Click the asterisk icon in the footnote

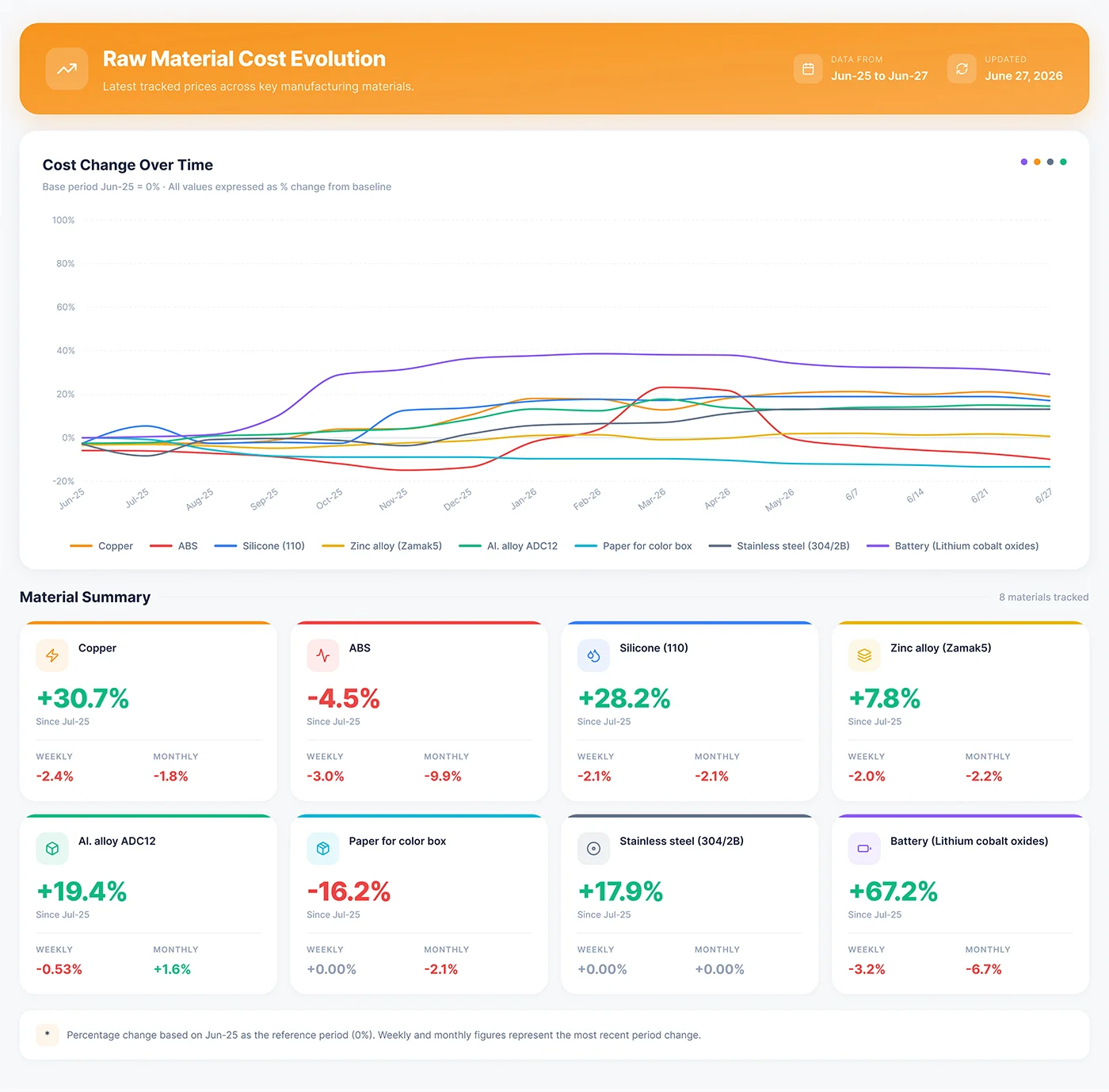point(48,1035)
